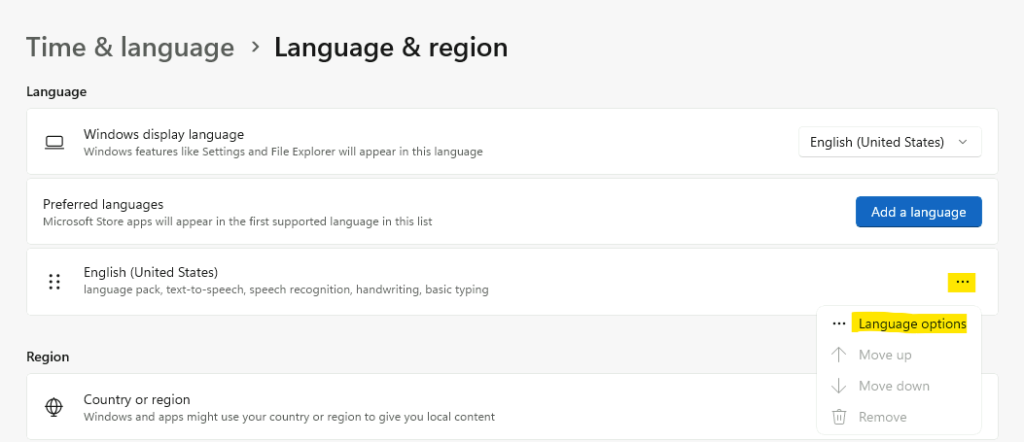The image size is (1024, 442).
Task: Select the Move up menu entry
Action: [x=885, y=355]
